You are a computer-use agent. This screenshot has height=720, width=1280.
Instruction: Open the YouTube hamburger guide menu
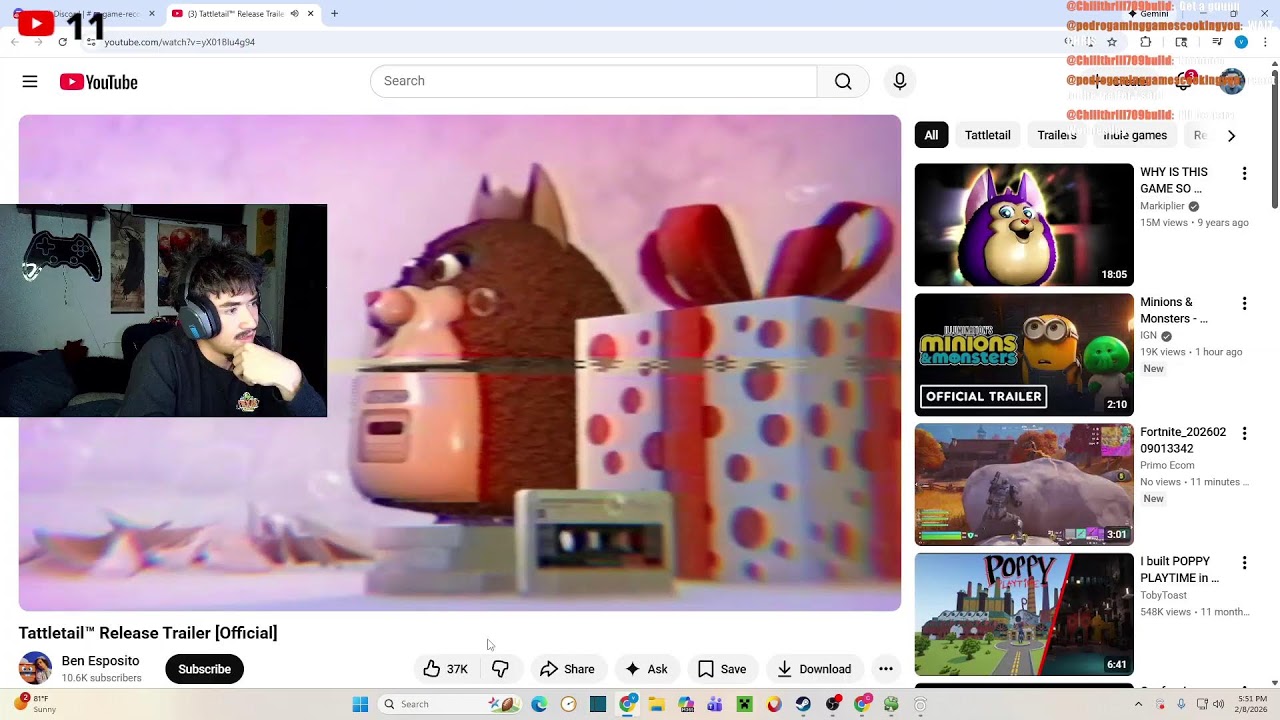coord(30,82)
